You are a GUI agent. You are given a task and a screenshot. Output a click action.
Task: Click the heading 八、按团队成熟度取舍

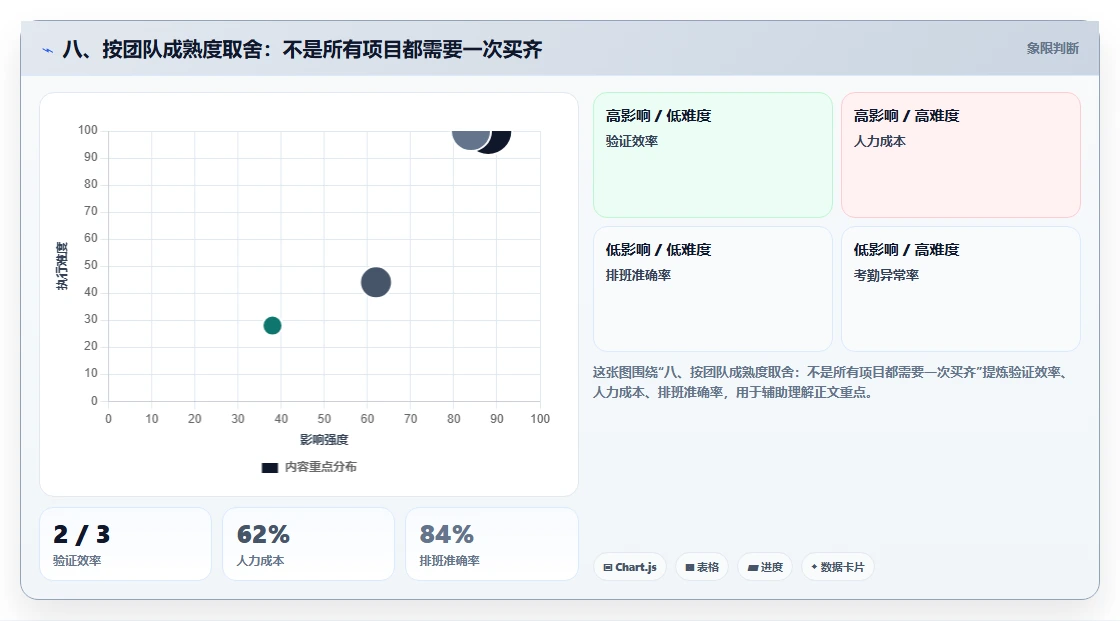tap(302, 49)
